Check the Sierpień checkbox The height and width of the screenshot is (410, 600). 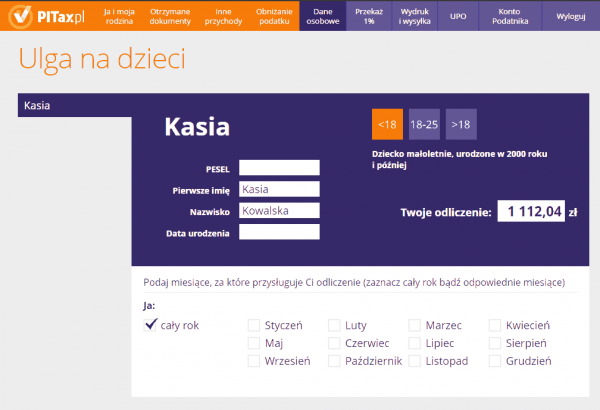coord(495,343)
